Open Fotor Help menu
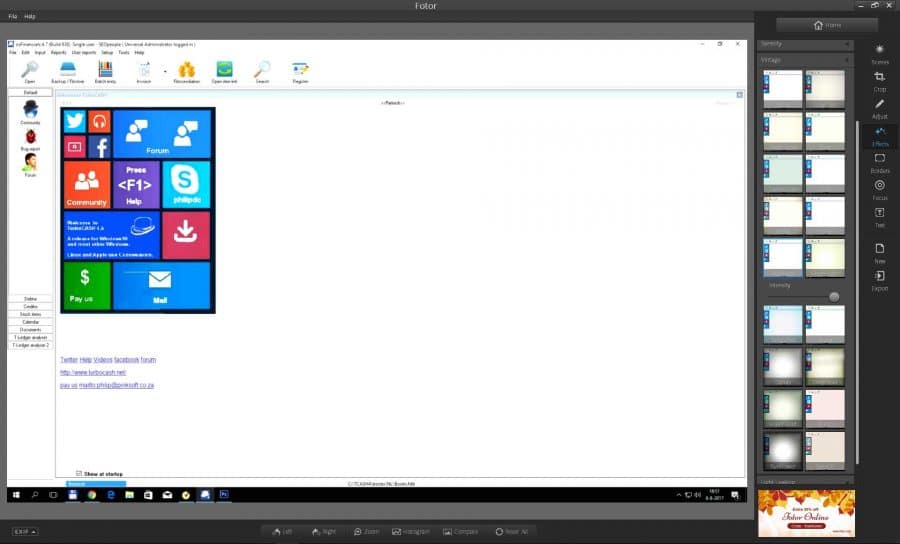Screen dimensions: 900x544 click(x=30, y=17)
